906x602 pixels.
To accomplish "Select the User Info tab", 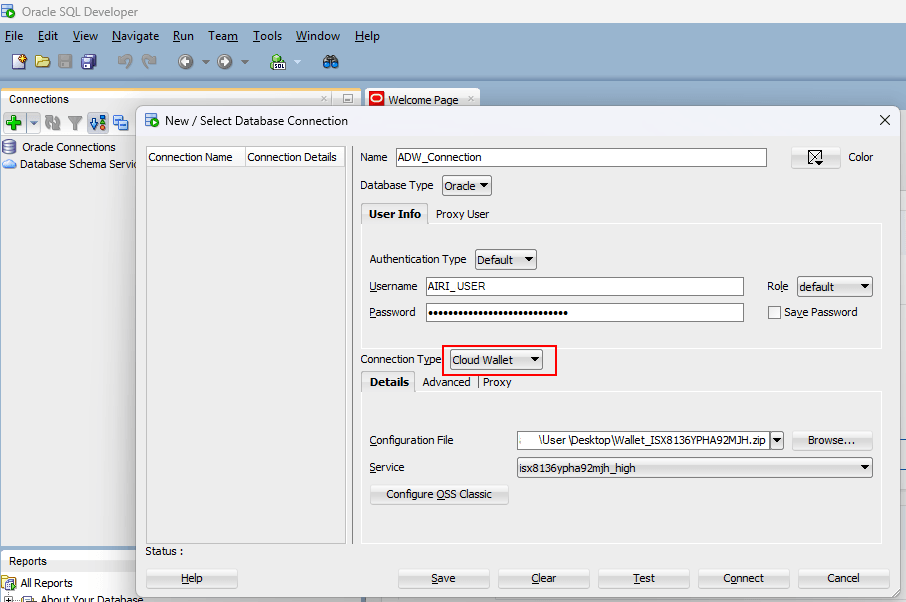I will click(x=395, y=214).
